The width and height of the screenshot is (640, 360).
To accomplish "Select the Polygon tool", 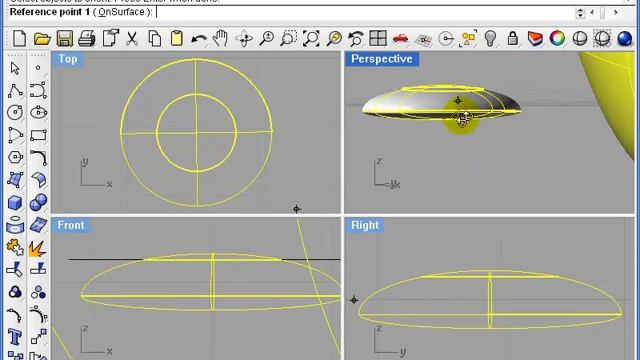I will (15, 158).
